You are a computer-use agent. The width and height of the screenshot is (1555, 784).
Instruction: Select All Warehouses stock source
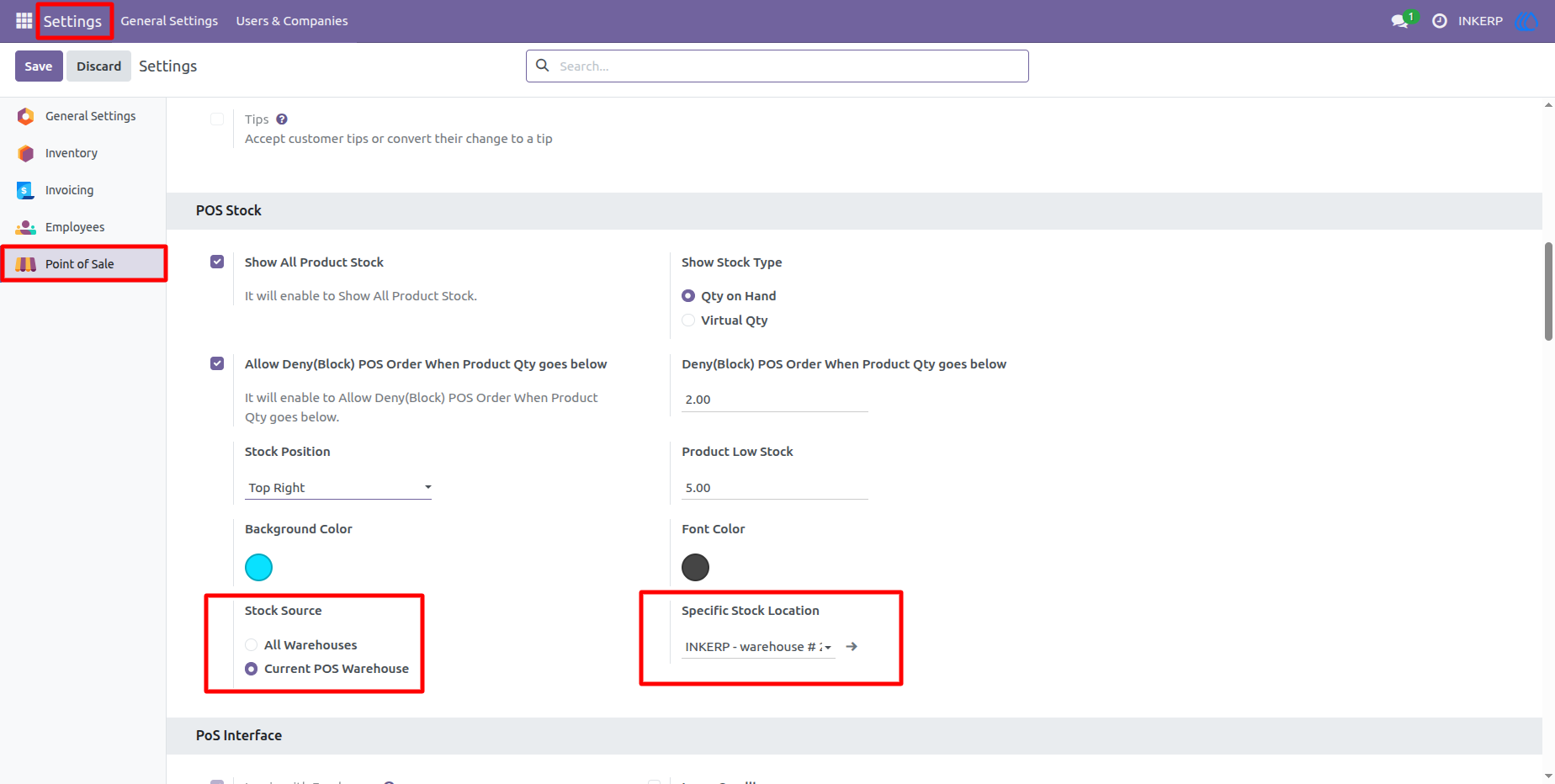[x=251, y=645]
